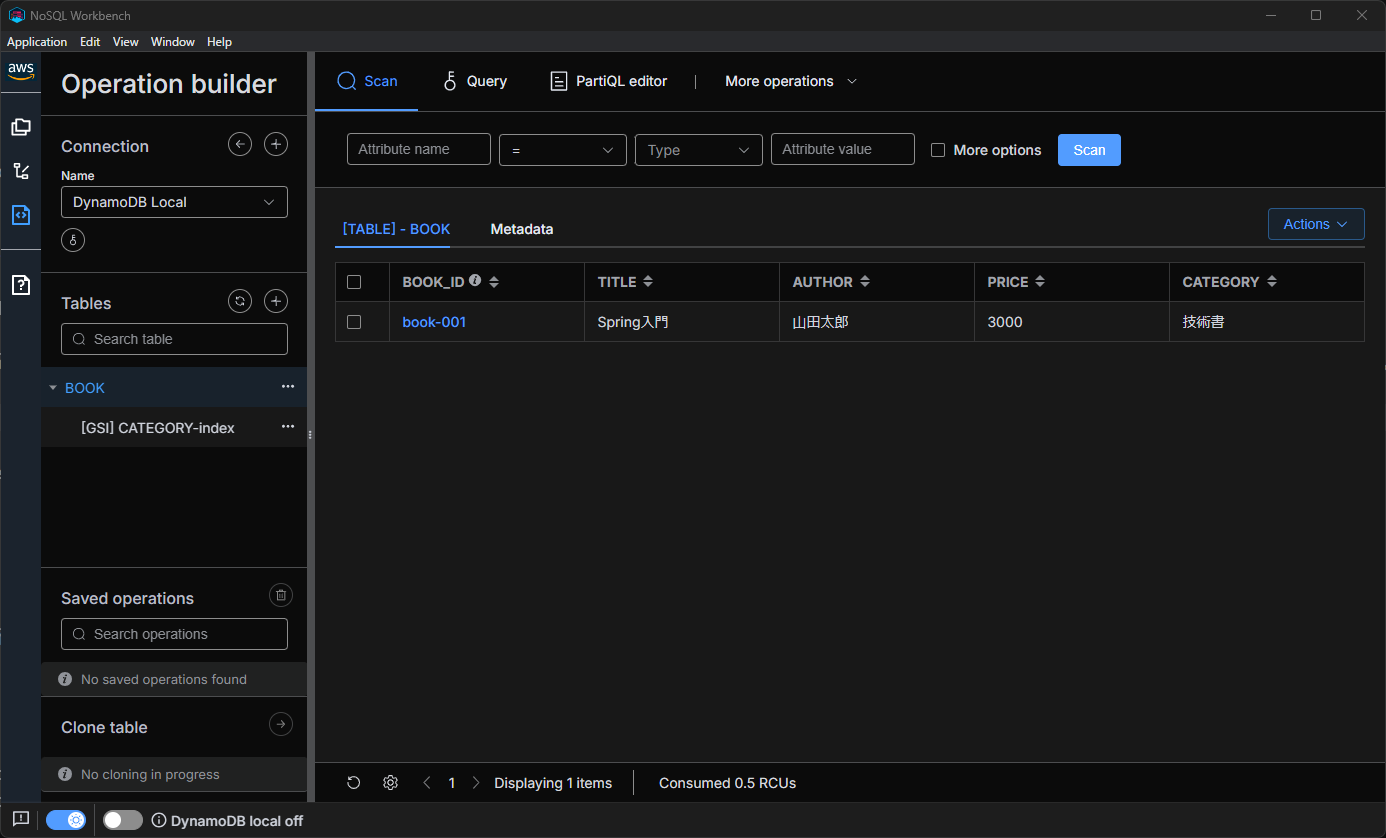The image size is (1386, 838).
Task: Expand the Actions dropdown
Action: (x=1315, y=224)
